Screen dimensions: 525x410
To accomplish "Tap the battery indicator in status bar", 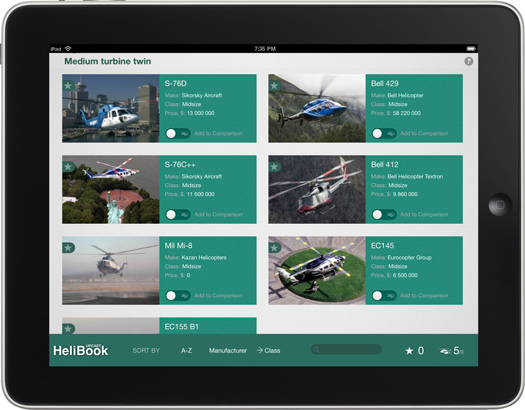I will (471, 49).
